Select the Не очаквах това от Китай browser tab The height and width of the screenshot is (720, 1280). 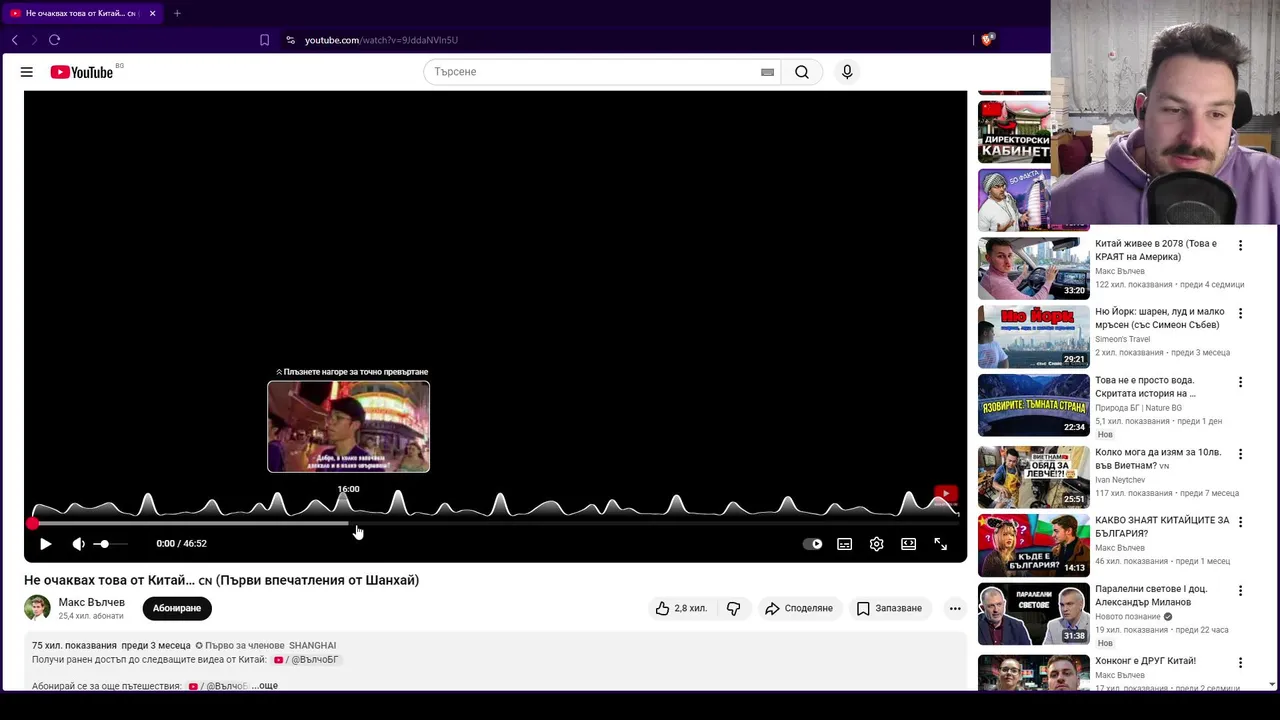click(82, 13)
